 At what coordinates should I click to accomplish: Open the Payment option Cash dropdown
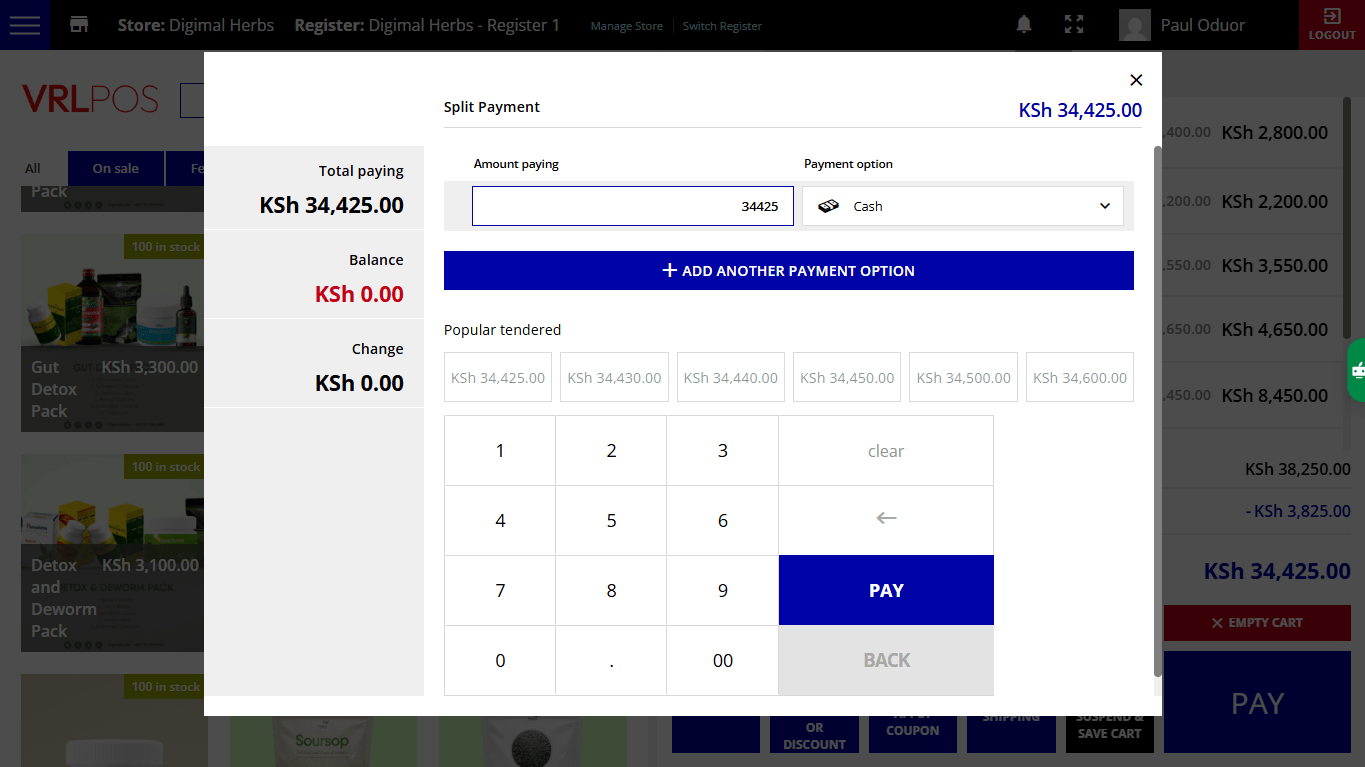coord(963,206)
